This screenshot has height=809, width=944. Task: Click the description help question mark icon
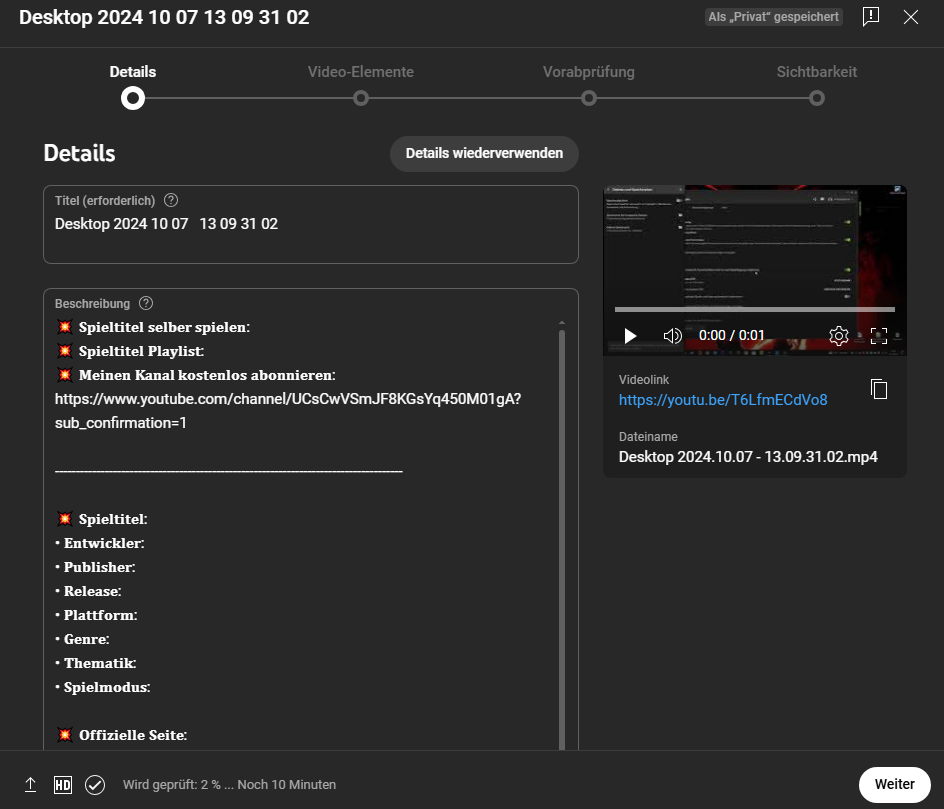click(146, 303)
